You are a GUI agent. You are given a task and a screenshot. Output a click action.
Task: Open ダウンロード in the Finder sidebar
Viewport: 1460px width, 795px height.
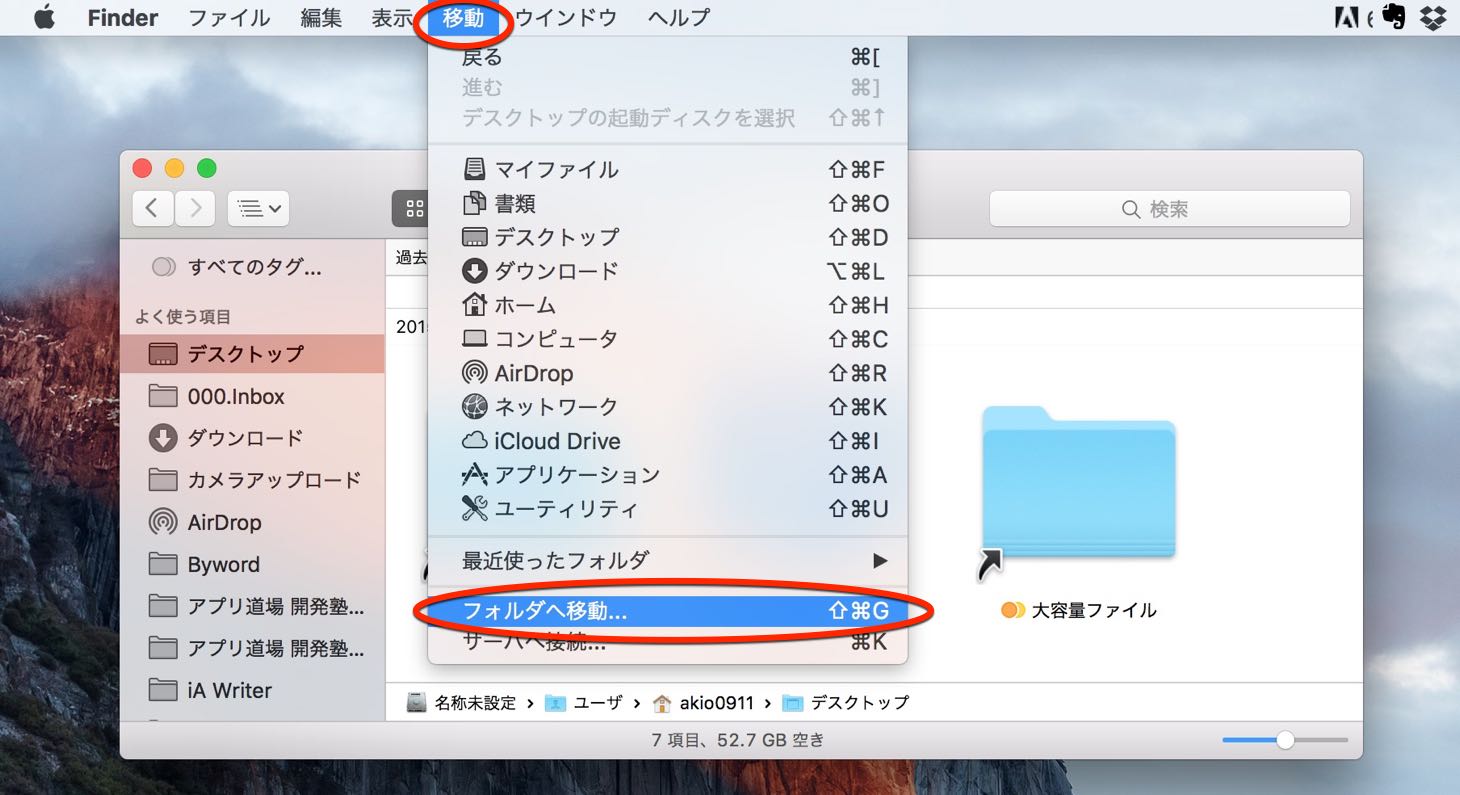pos(252,438)
